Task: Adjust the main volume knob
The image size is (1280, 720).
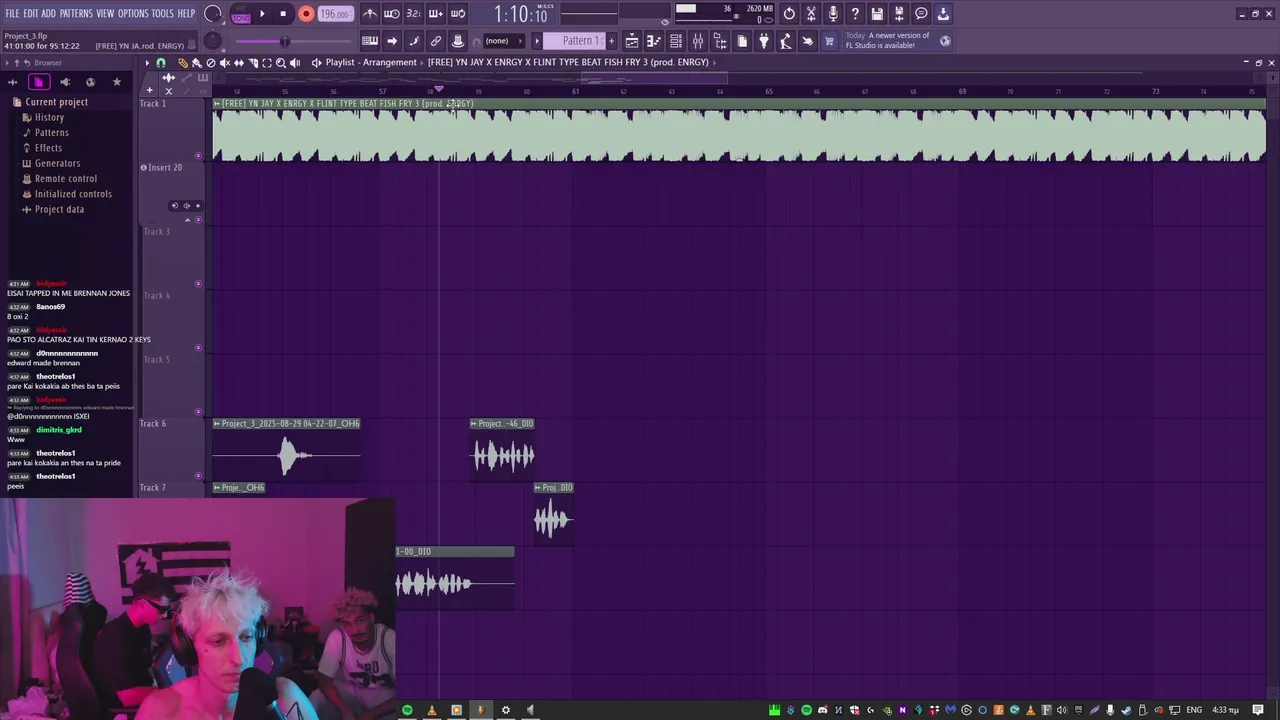Action: tap(213, 14)
